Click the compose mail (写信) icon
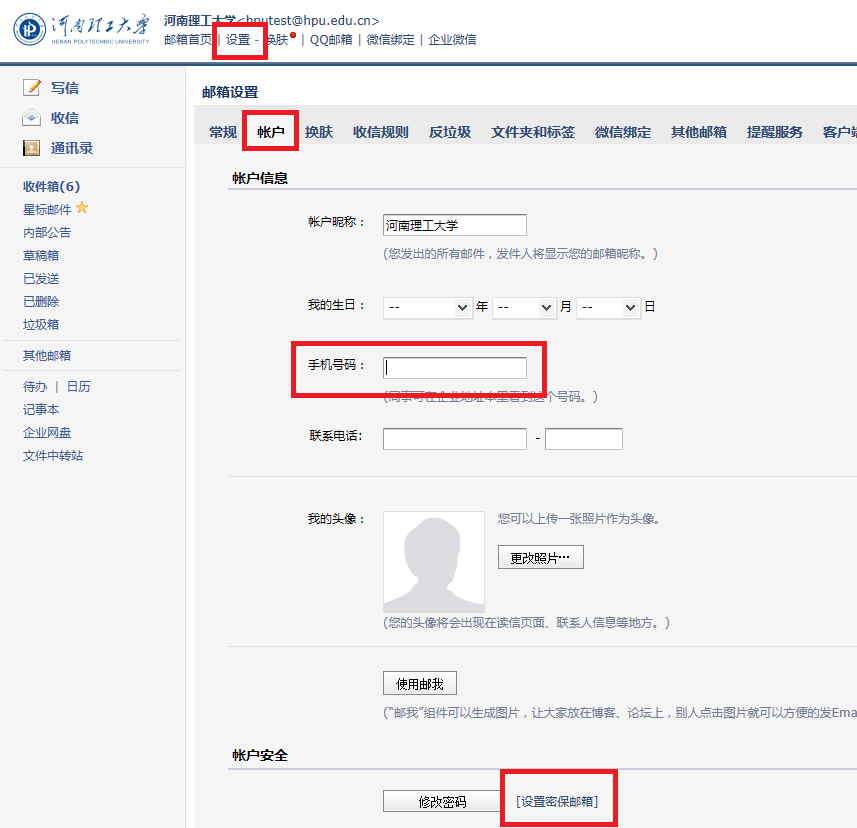Viewport: 857px width, 828px height. (32, 88)
